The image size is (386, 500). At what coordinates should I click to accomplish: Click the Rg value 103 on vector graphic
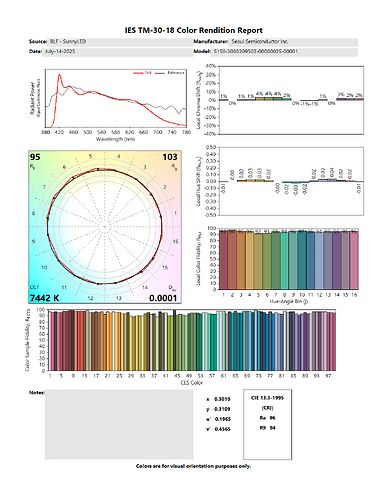pyautogui.click(x=170, y=157)
